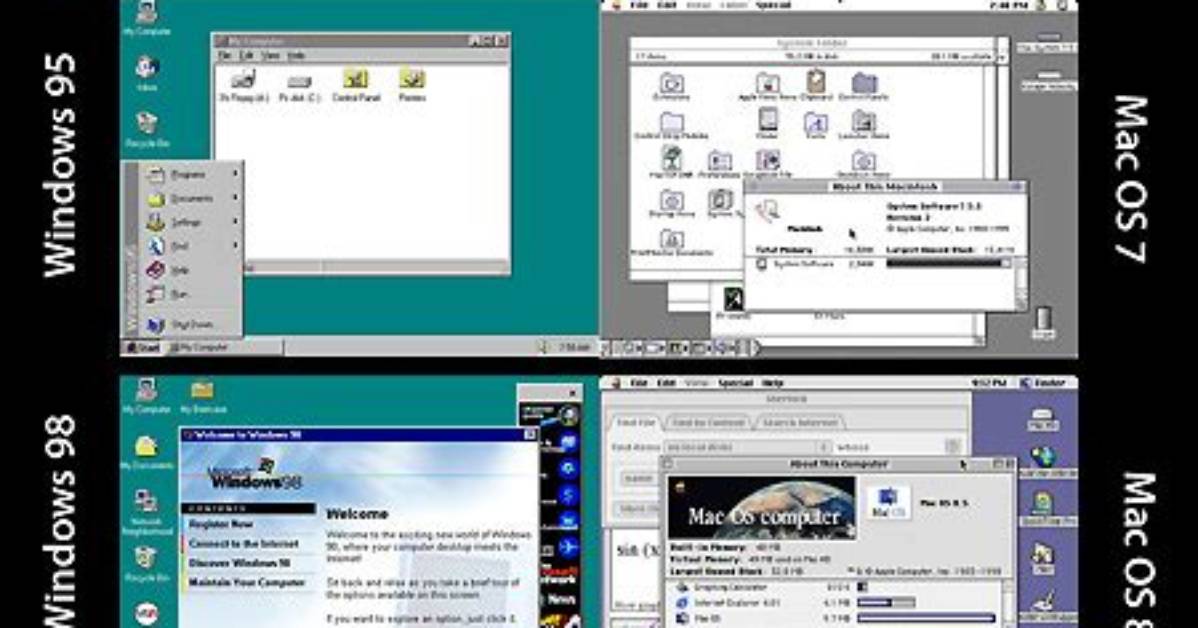
Task: Open My Briefcase on Windows 98 desktop
Action: coord(202,396)
